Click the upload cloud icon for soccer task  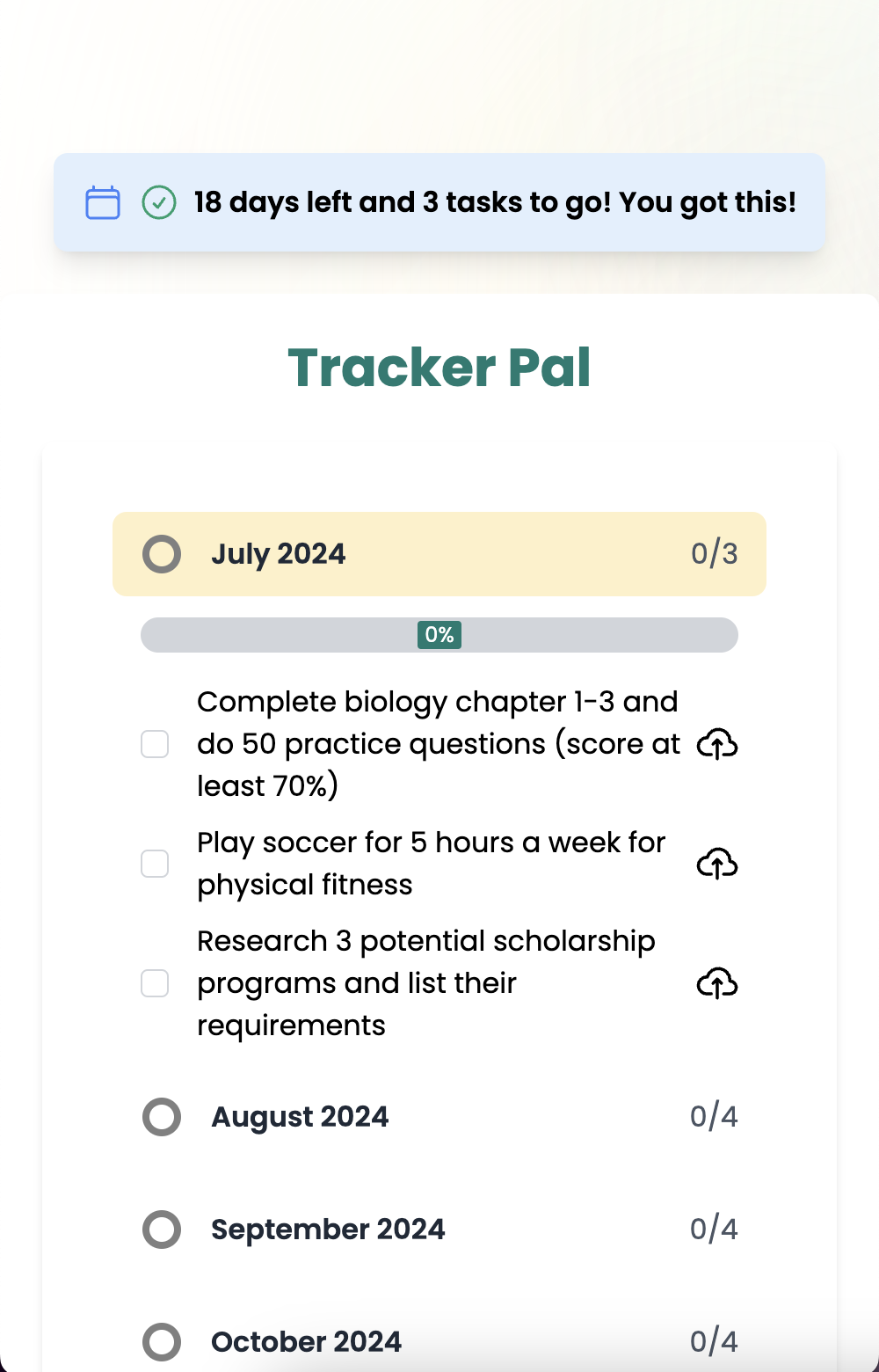click(717, 864)
